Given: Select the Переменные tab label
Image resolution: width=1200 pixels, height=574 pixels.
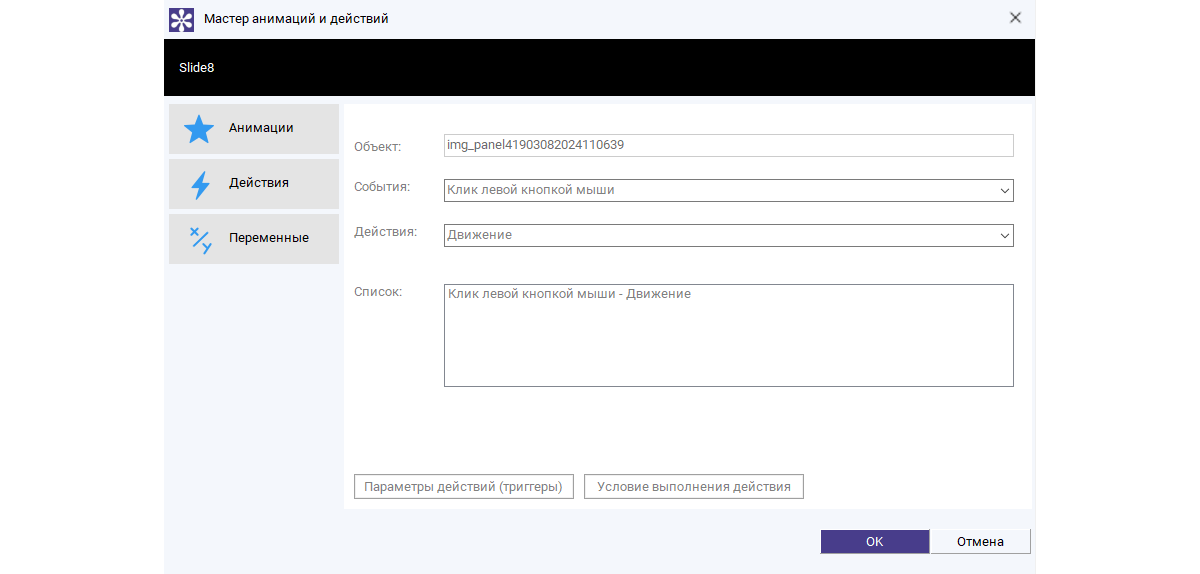Looking at the screenshot, I should pyautogui.click(x=269, y=238).
